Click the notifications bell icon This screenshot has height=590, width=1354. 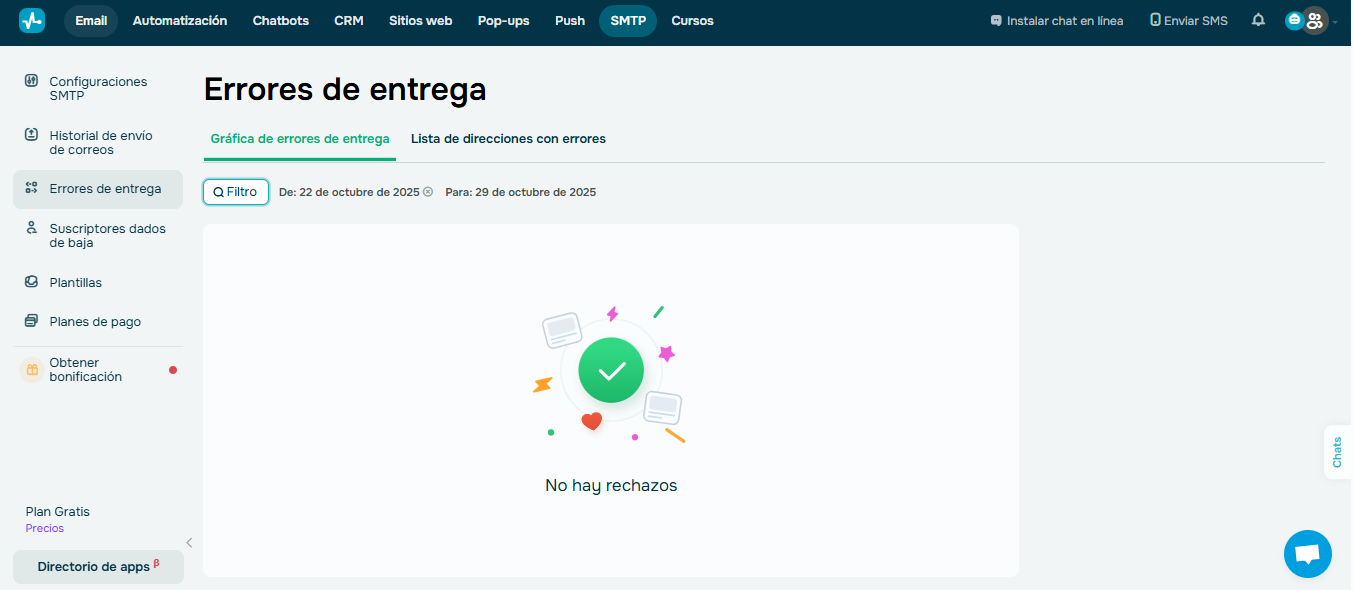point(1257,20)
